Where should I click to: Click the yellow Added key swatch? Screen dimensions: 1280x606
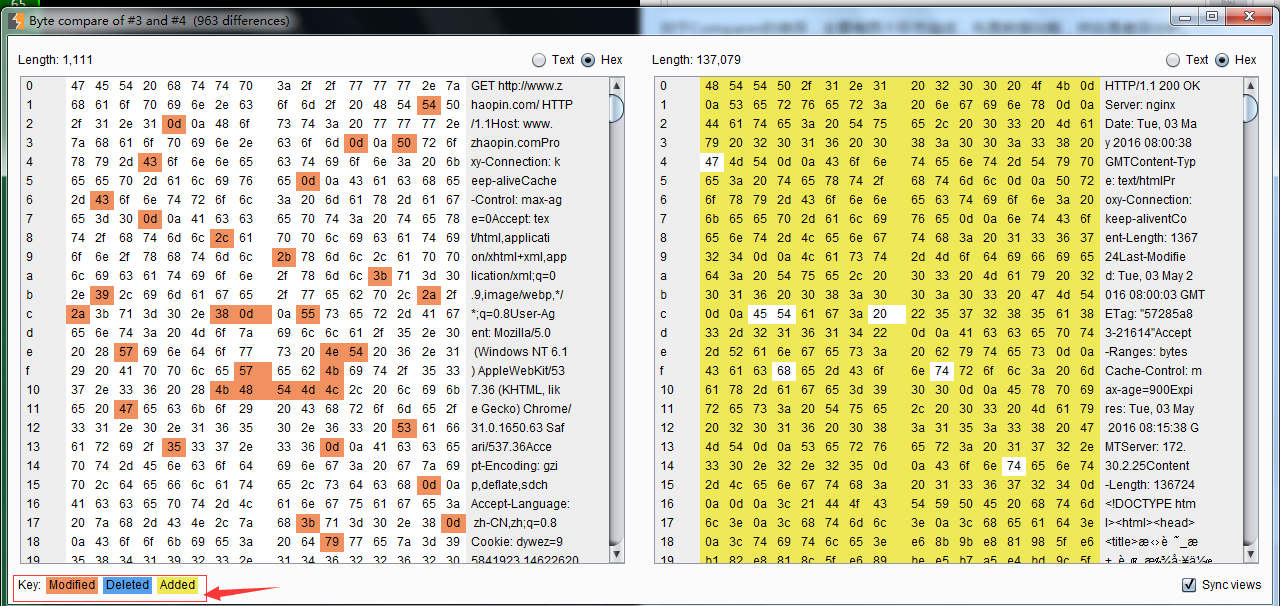178,585
